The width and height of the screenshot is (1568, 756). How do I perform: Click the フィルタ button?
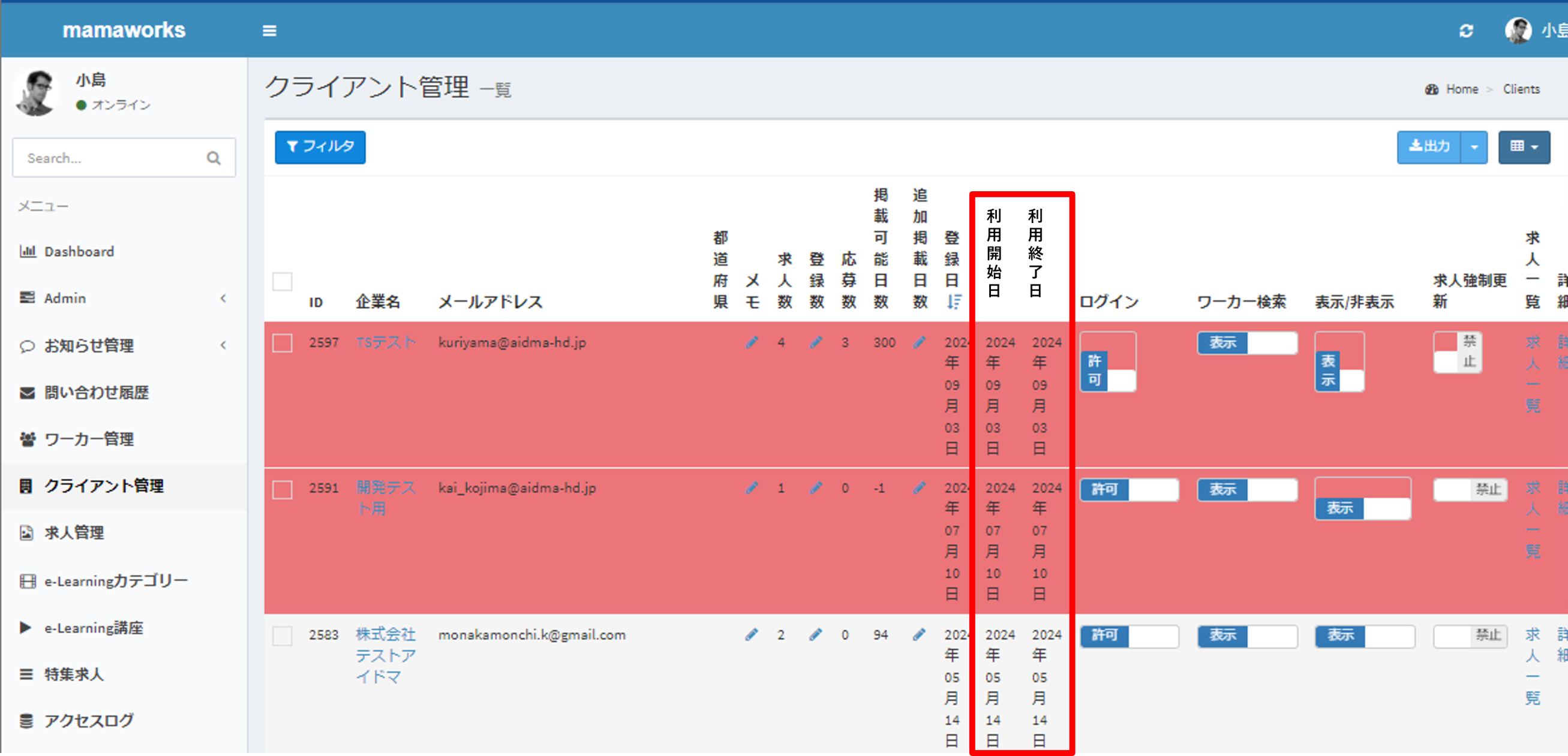click(x=320, y=147)
